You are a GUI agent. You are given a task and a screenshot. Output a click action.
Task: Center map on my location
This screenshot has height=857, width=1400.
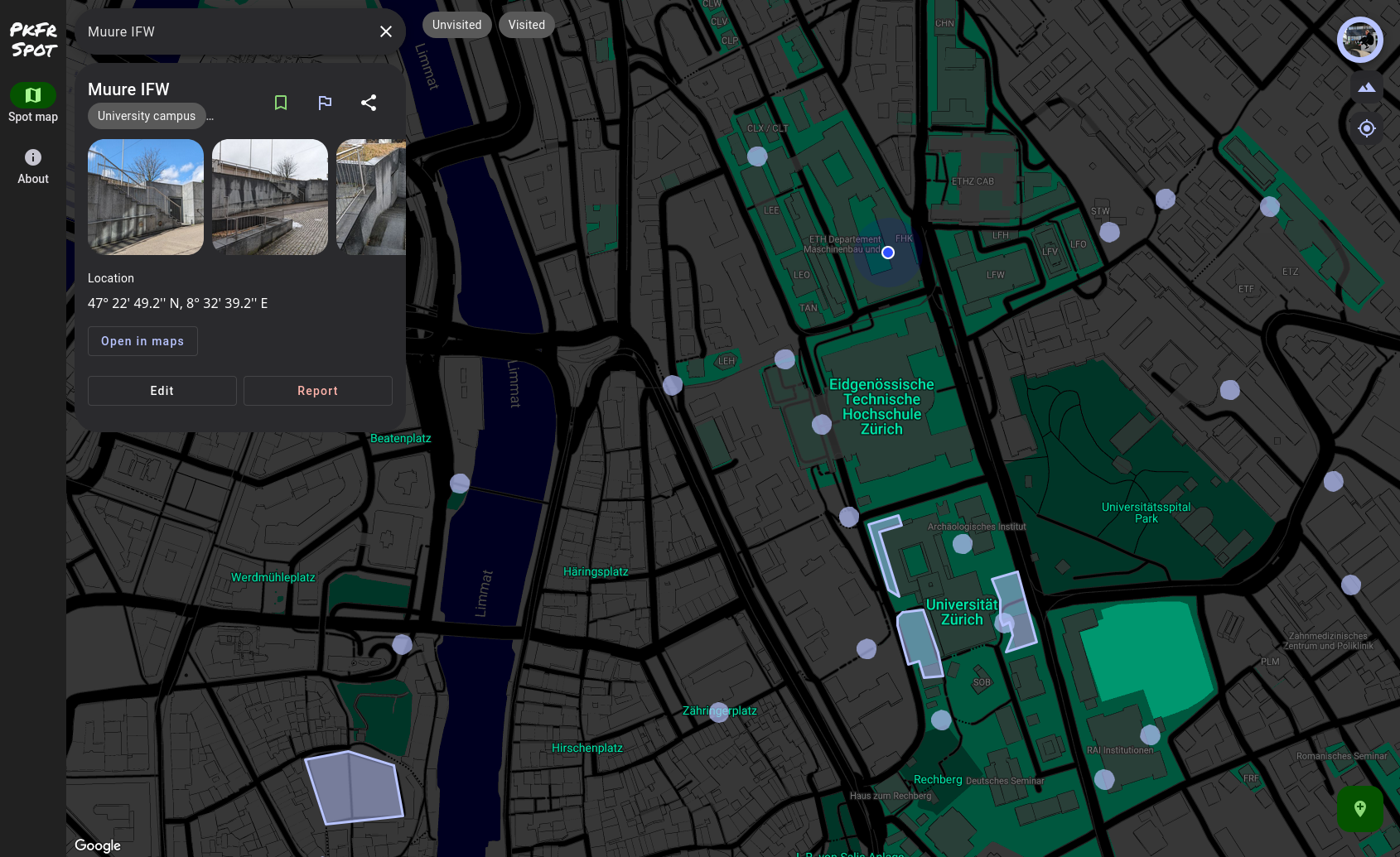tap(1367, 128)
